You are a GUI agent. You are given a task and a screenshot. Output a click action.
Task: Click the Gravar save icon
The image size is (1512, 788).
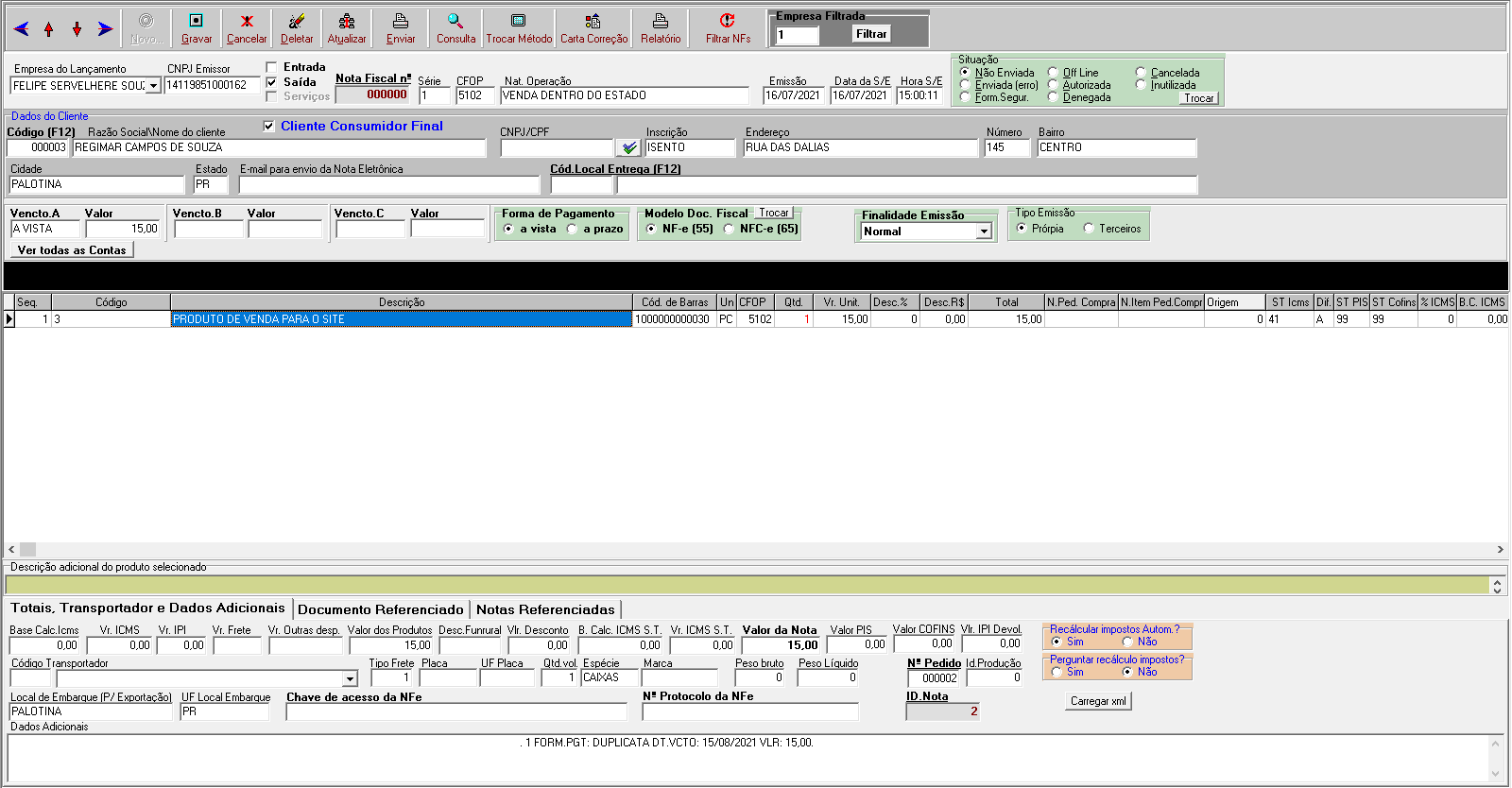click(x=196, y=21)
